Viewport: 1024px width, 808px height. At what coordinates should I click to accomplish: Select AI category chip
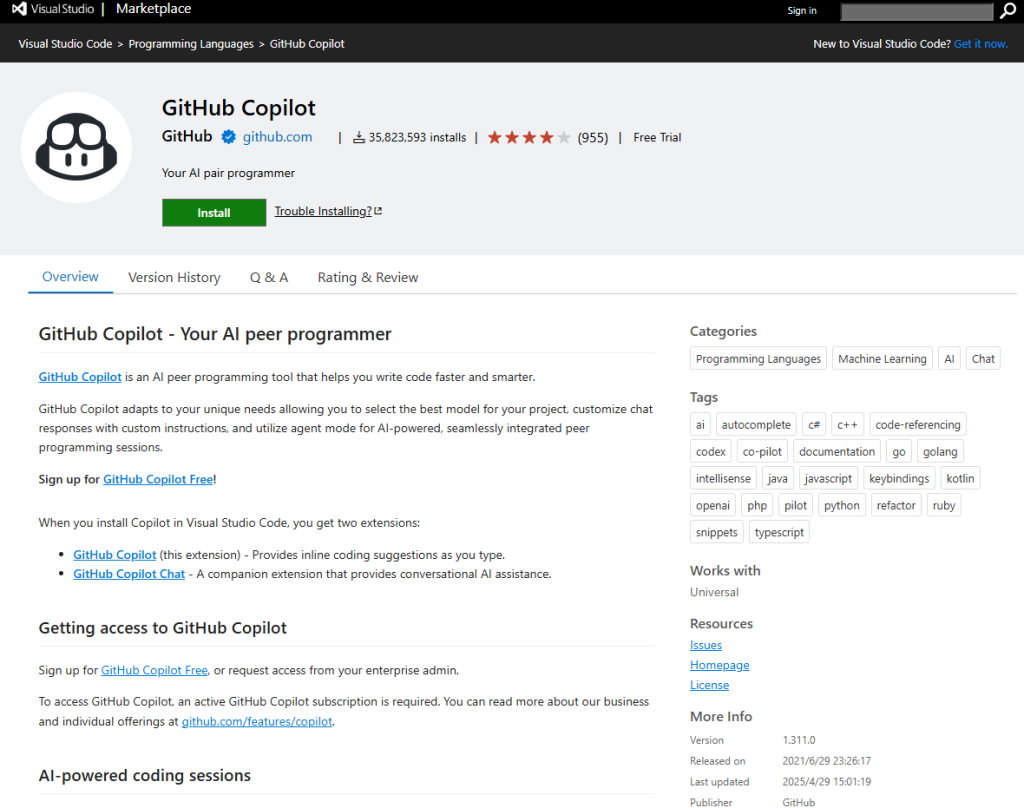[950, 359]
